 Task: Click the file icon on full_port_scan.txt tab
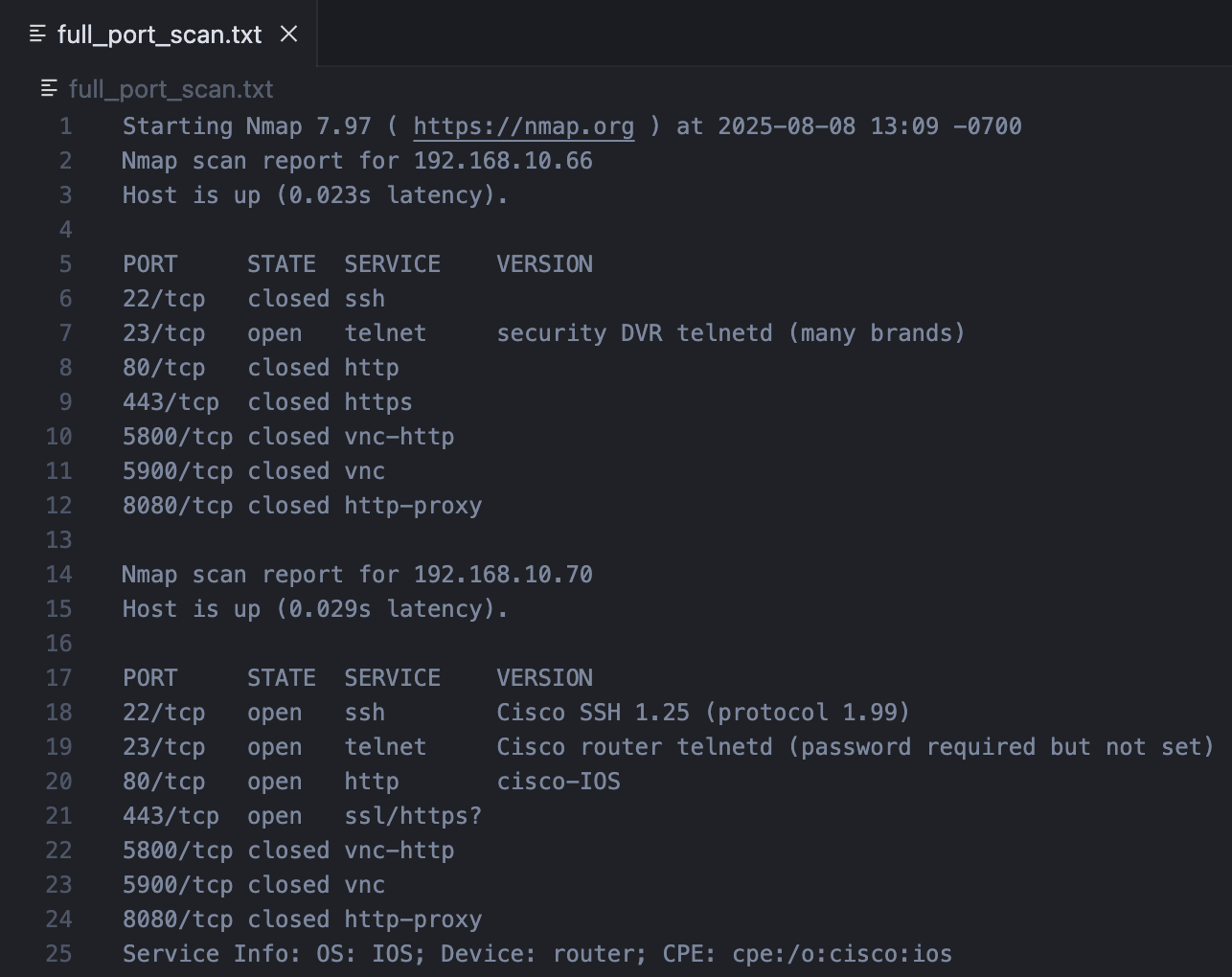[38, 34]
